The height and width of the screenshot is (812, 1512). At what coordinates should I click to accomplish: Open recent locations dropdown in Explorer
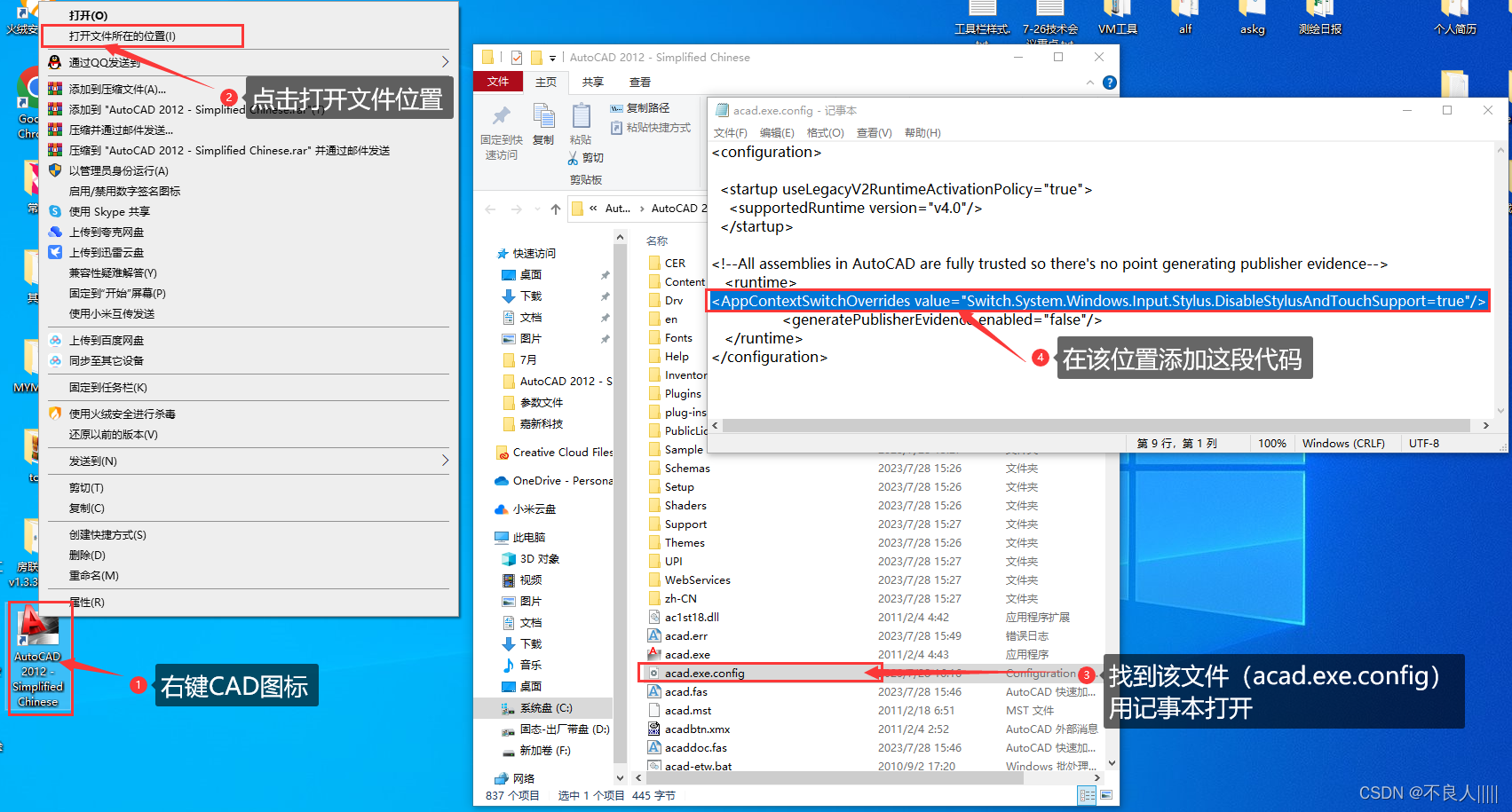click(x=538, y=209)
